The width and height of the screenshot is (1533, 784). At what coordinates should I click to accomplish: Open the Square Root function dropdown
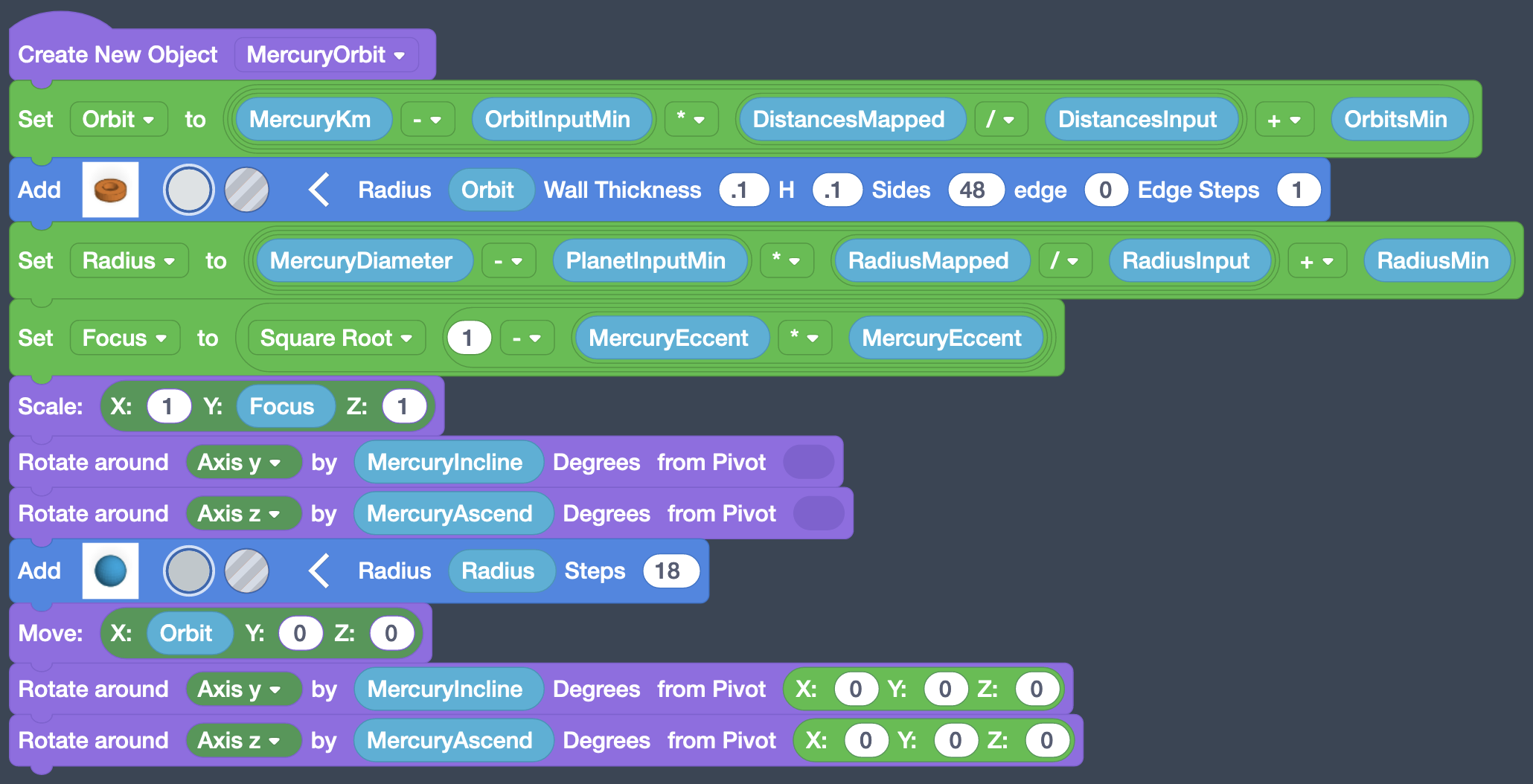[x=334, y=338]
